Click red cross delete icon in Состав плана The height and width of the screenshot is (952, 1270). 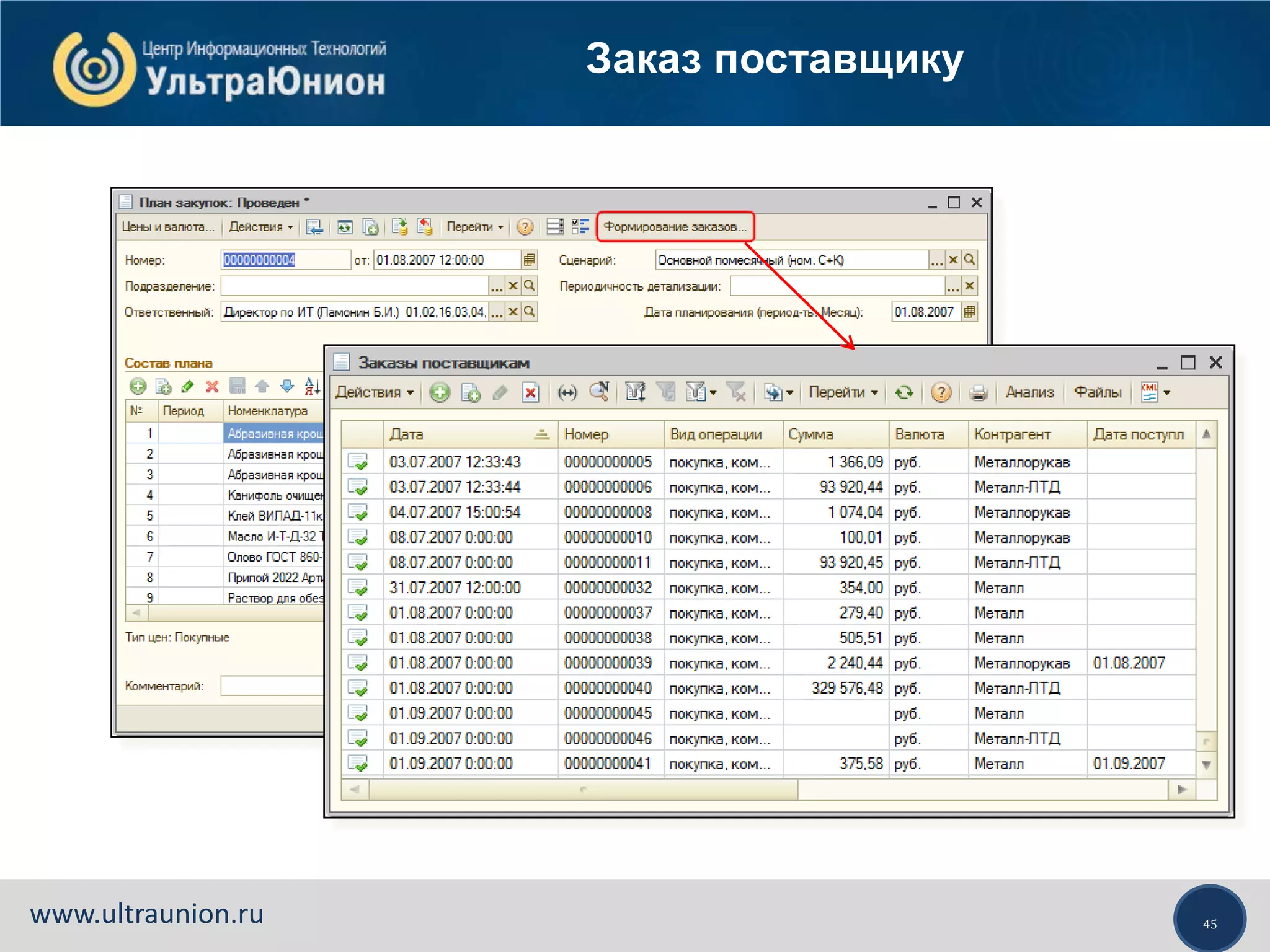(x=212, y=386)
